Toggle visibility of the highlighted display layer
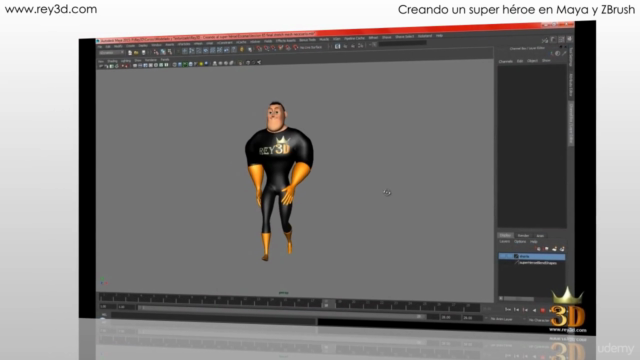This screenshot has height=360, width=640. pos(501,256)
